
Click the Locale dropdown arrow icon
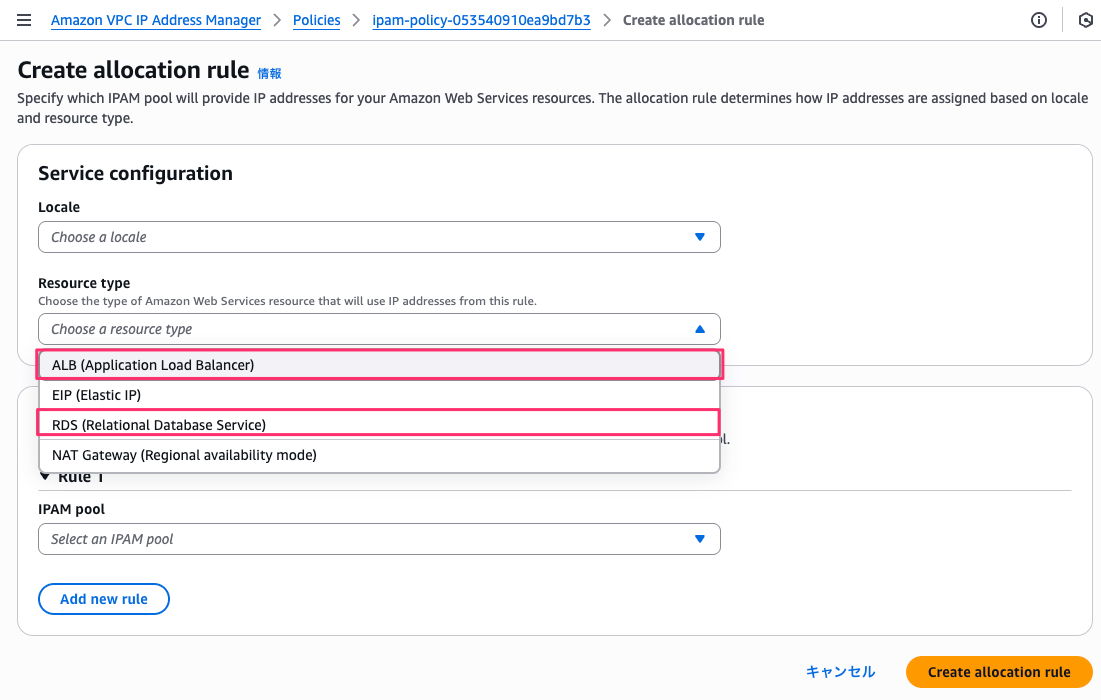tap(700, 237)
